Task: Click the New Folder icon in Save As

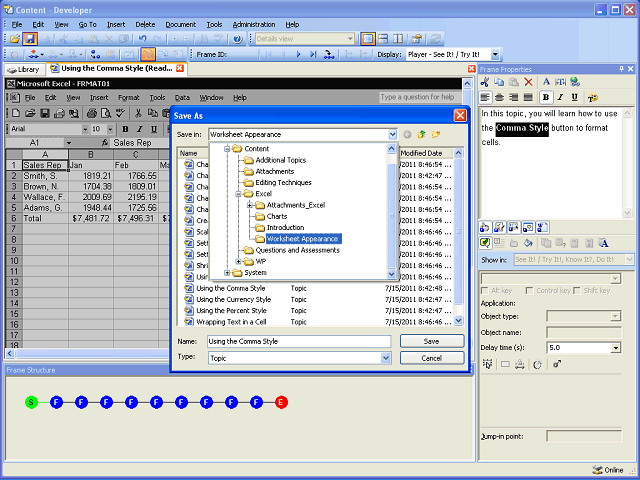Action: (436, 134)
